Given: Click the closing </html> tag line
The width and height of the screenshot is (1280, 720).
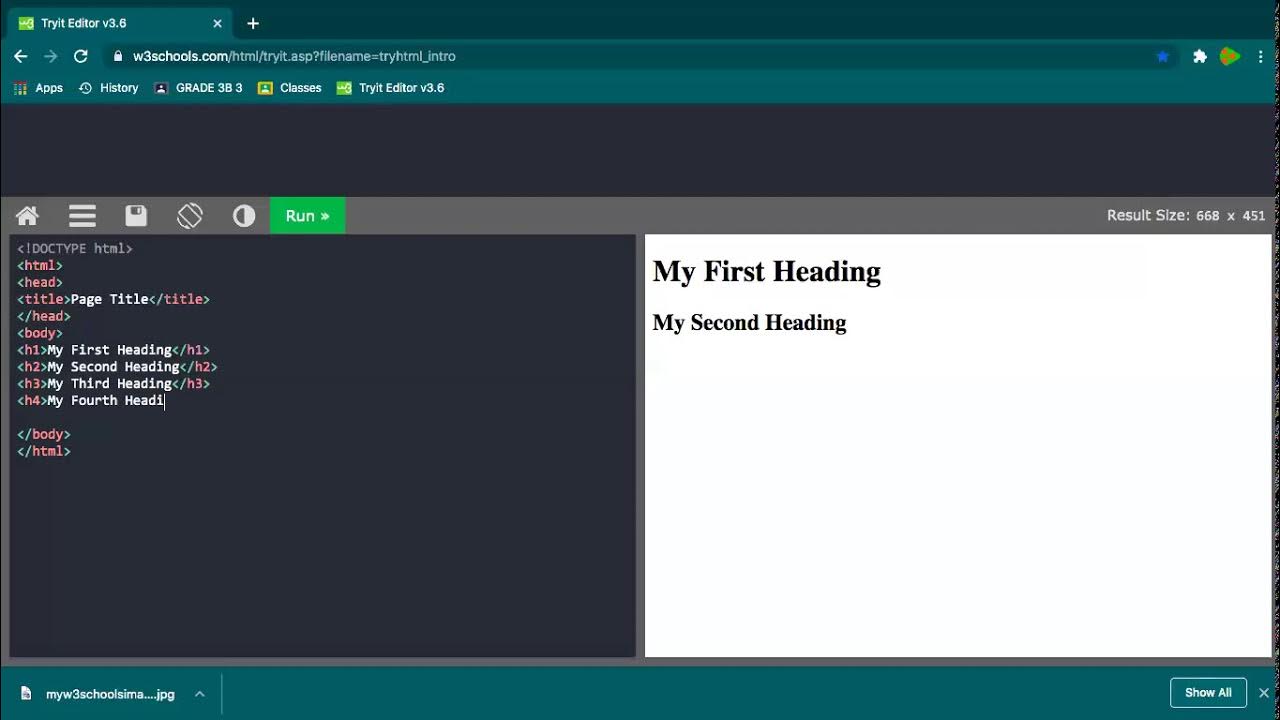Looking at the screenshot, I should 44,451.
